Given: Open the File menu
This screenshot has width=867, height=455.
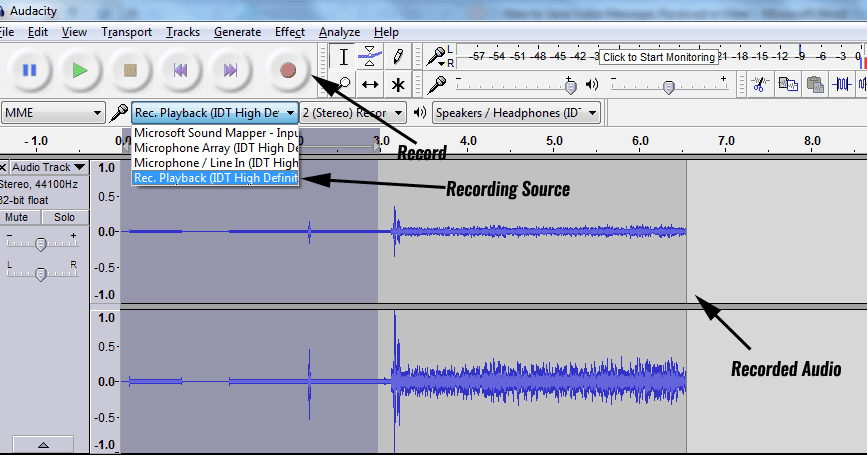Looking at the screenshot, I should (7, 32).
